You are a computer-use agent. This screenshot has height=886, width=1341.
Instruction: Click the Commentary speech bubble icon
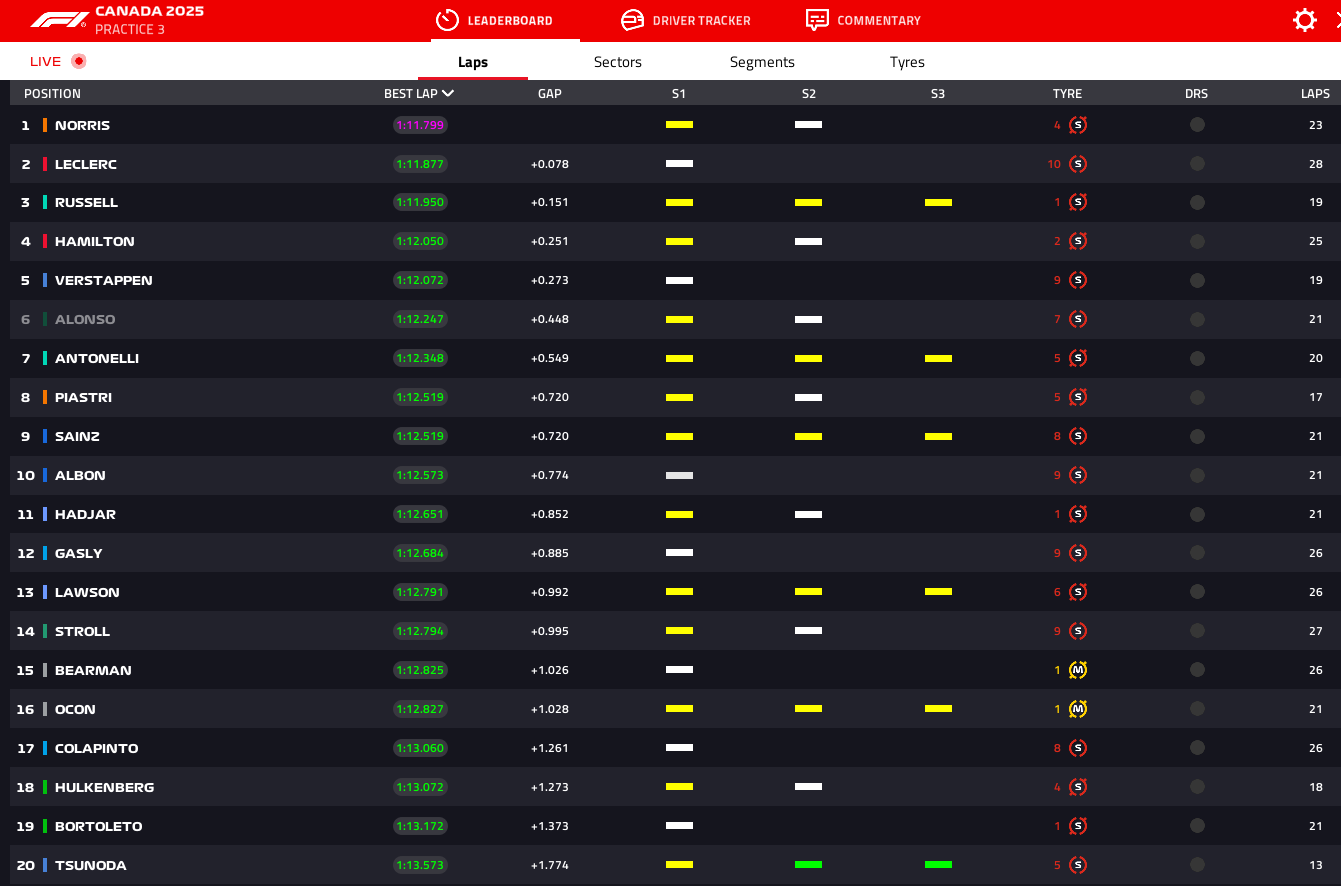tap(817, 20)
